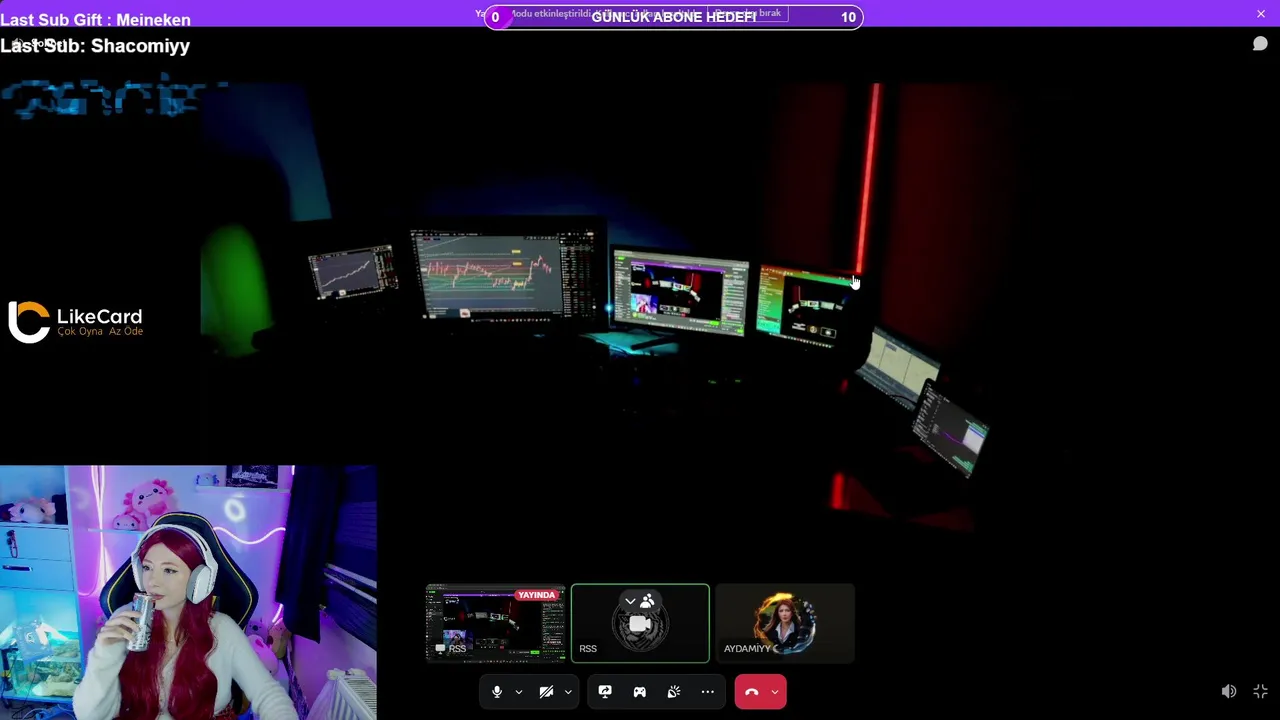Screen dimensions: 1280x720
Task: Open more options three-dot menu
Action: click(708, 692)
